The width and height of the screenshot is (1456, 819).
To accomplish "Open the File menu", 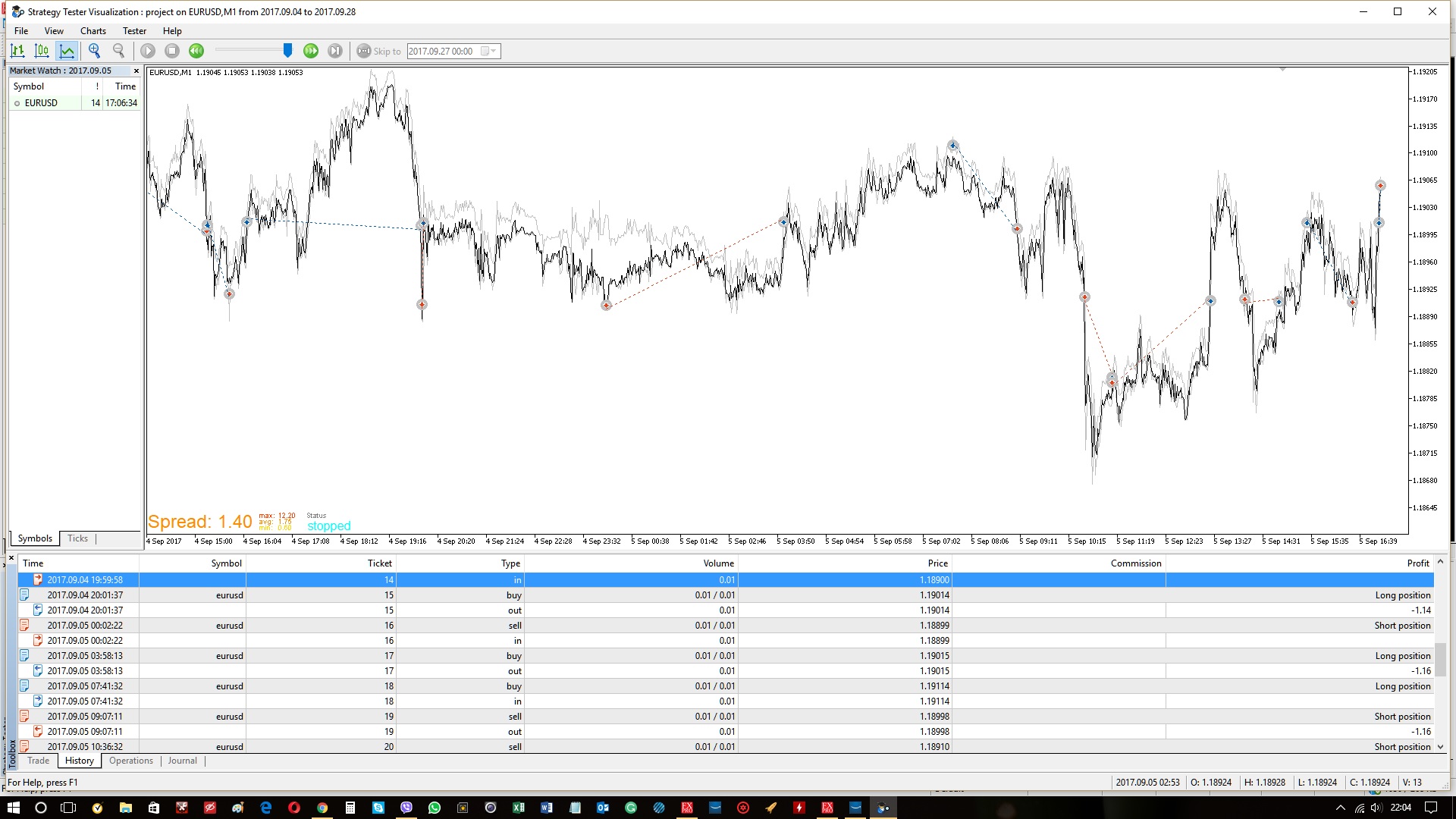I will [21, 31].
